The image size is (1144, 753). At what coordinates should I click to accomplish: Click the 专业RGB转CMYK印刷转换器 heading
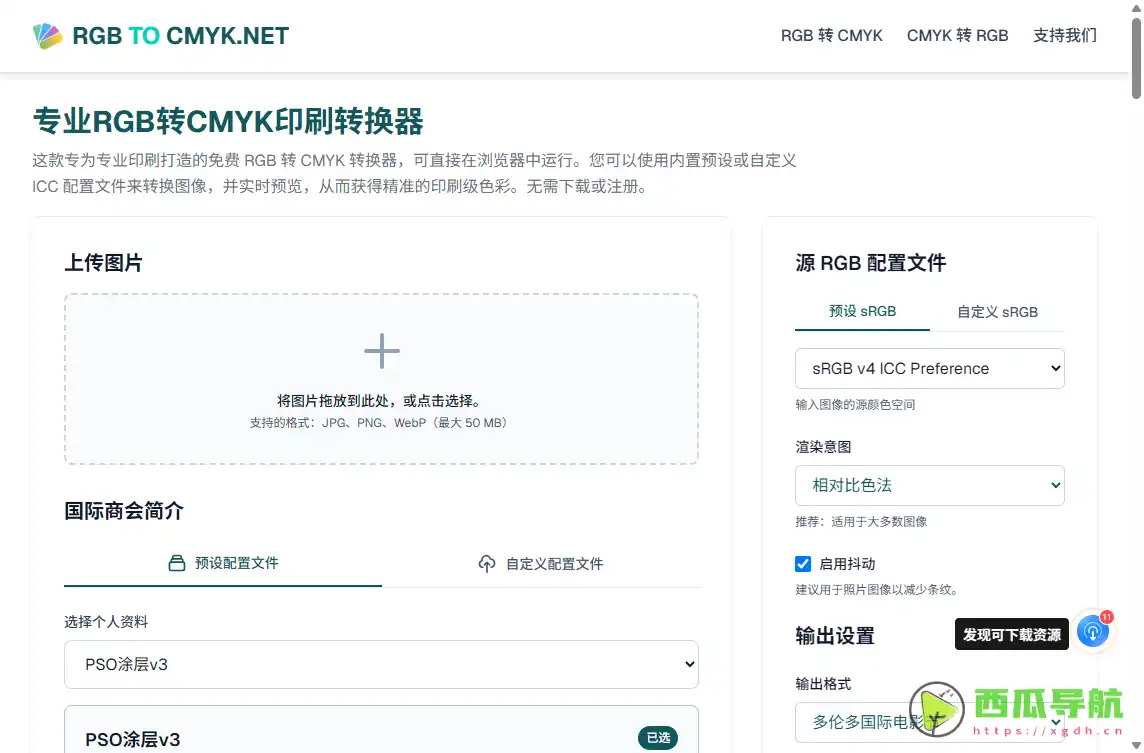click(x=228, y=121)
